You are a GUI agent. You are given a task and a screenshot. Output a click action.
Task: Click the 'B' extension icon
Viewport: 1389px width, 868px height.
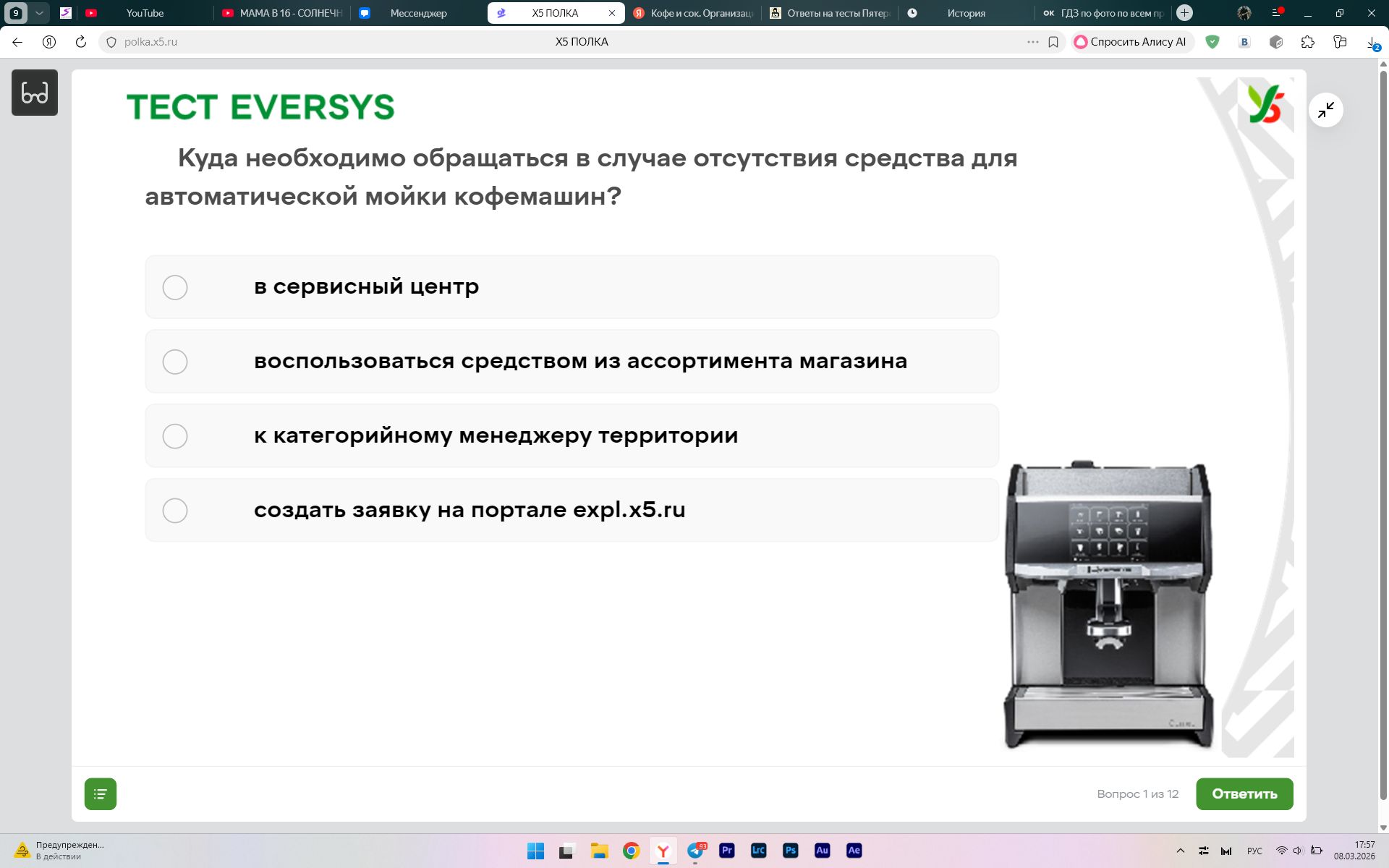point(1244,42)
